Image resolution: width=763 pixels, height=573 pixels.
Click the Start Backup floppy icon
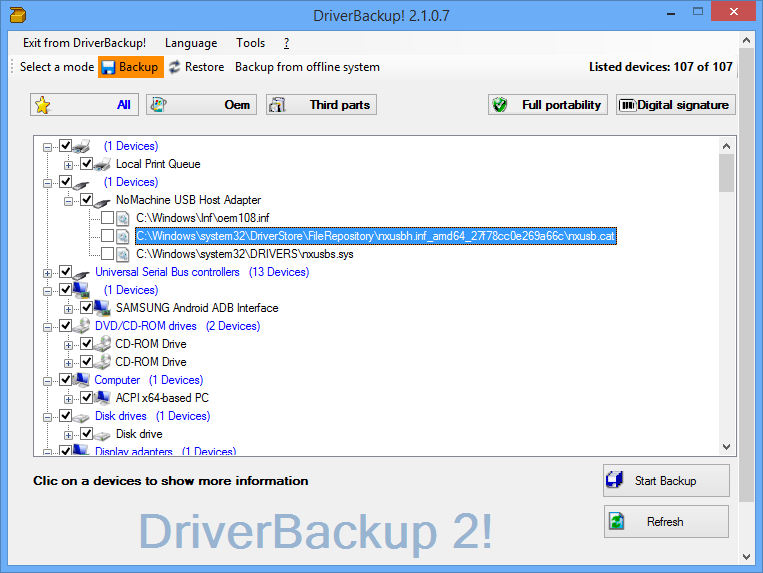point(615,480)
